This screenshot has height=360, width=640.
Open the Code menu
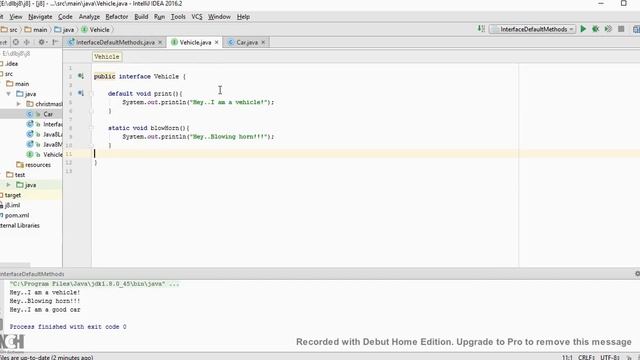65,17
